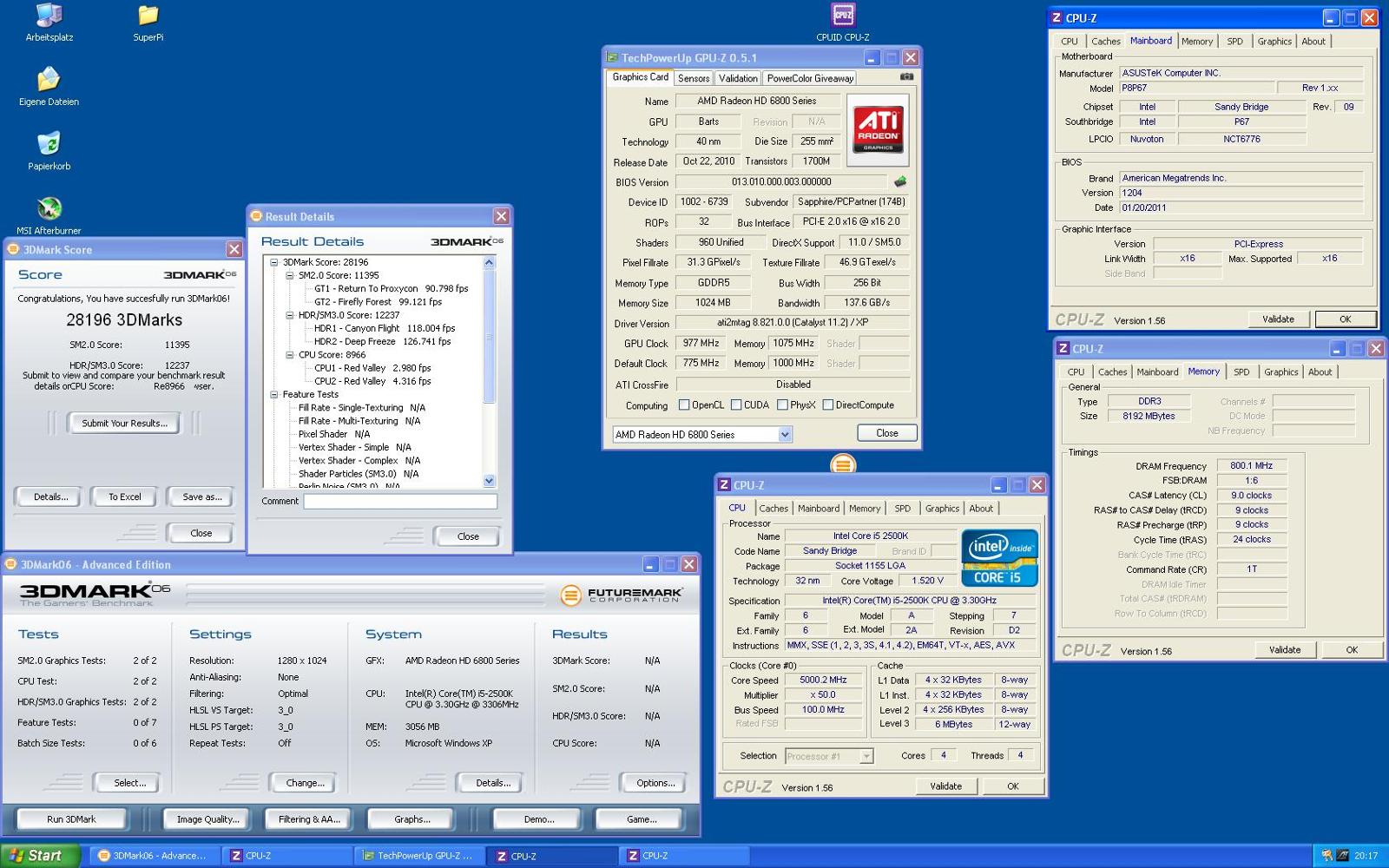Select 'CPU2 - Red Valley' result row
The height and width of the screenshot is (868, 1389).
[372, 381]
